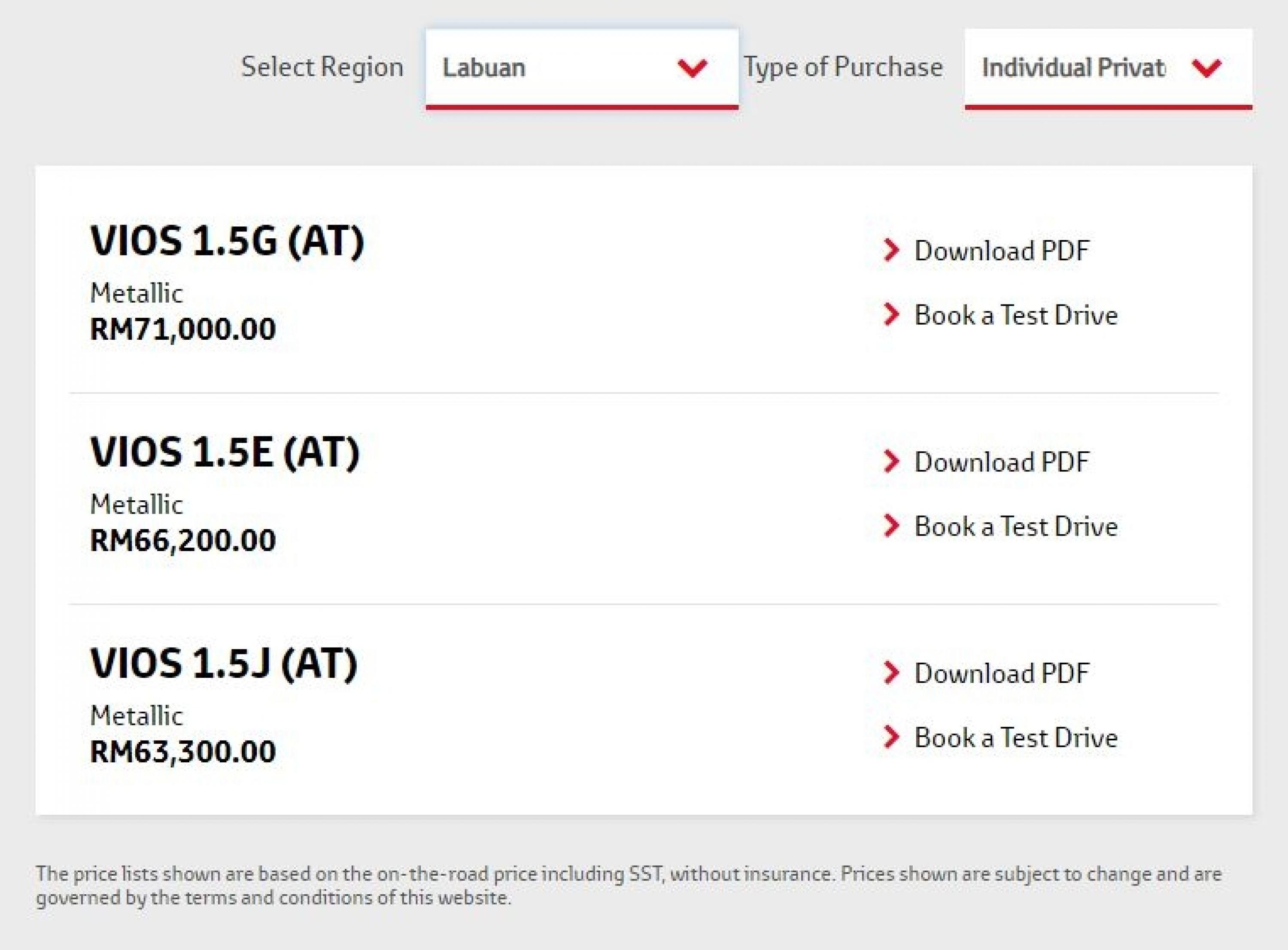Screen dimensions: 1288x950
Task: Click red arrow beside VIOS 1.5J Download PDF
Action: (891, 673)
